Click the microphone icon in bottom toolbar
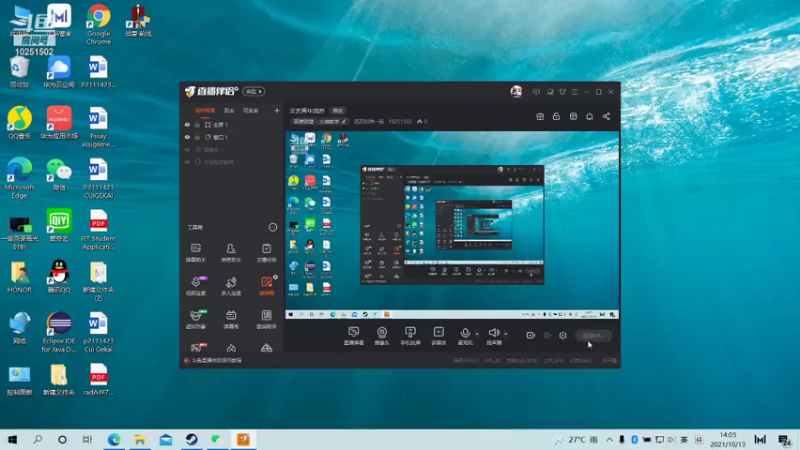Screen dimensions: 800x450 465,333
